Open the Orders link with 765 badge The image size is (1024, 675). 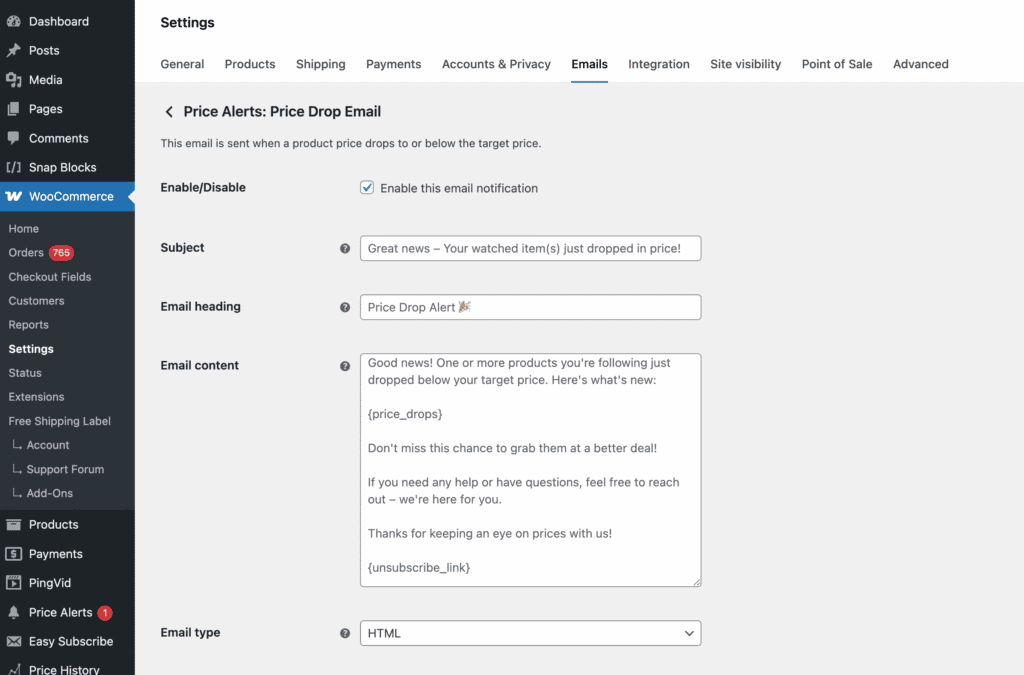coord(27,253)
